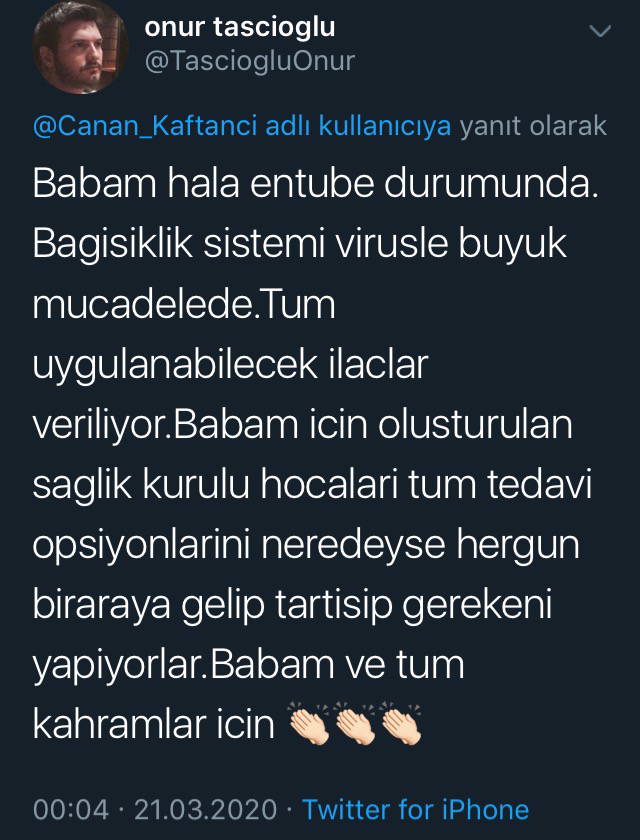Click the text "uygulanabilecek ilaclar"
The width and height of the screenshot is (640, 840).
coord(230,367)
